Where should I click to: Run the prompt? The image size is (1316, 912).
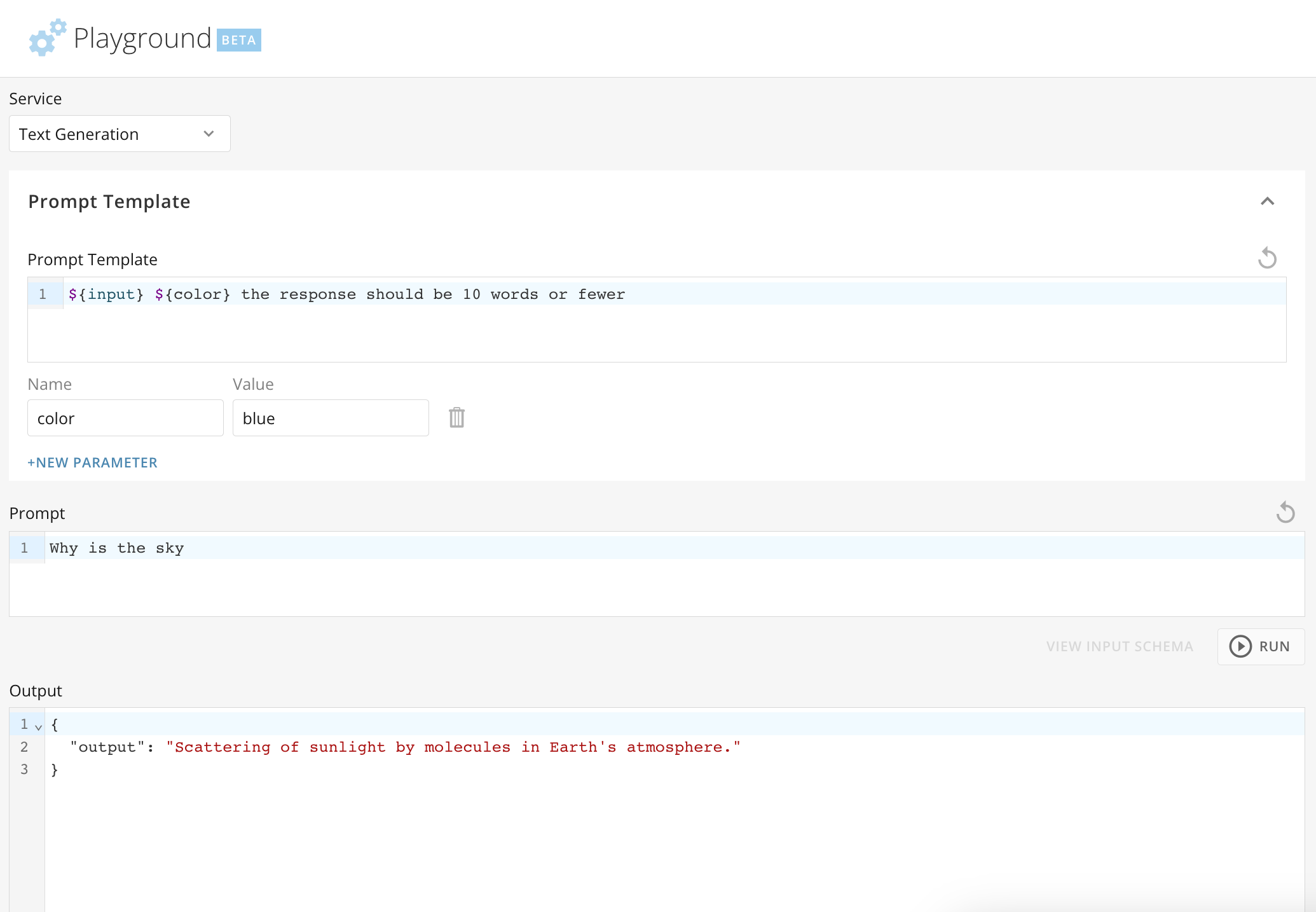(1261, 646)
